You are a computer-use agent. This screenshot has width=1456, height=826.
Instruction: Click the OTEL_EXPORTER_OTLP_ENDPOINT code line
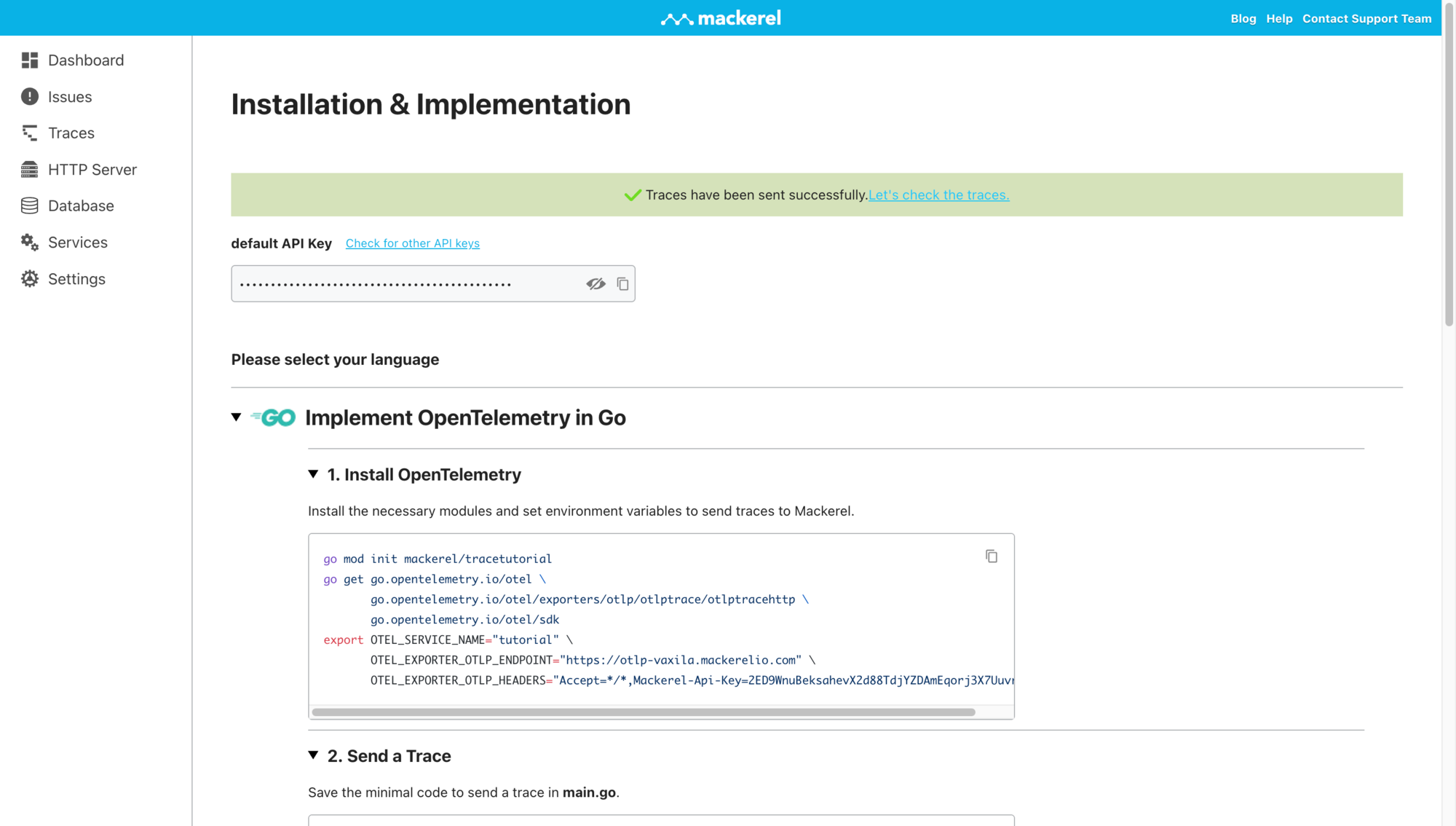click(593, 661)
